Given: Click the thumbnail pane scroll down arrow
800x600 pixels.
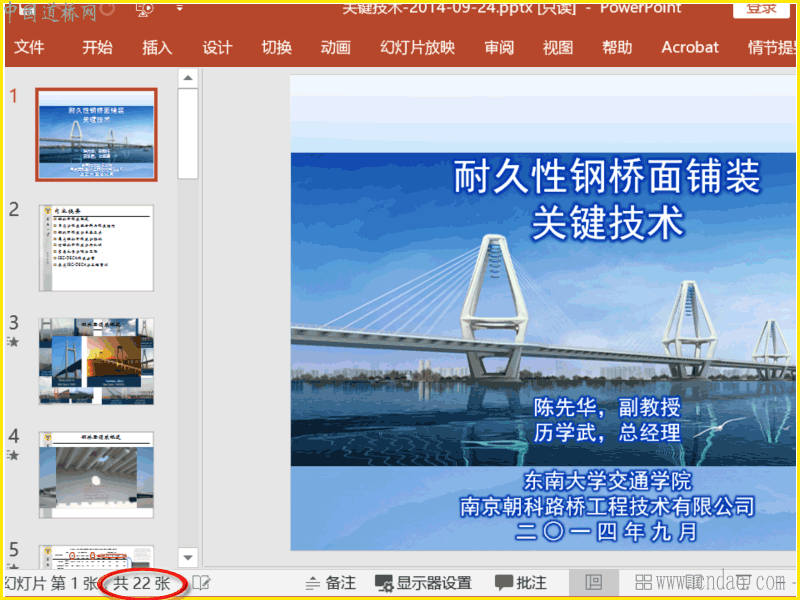Looking at the screenshot, I should click(188, 558).
